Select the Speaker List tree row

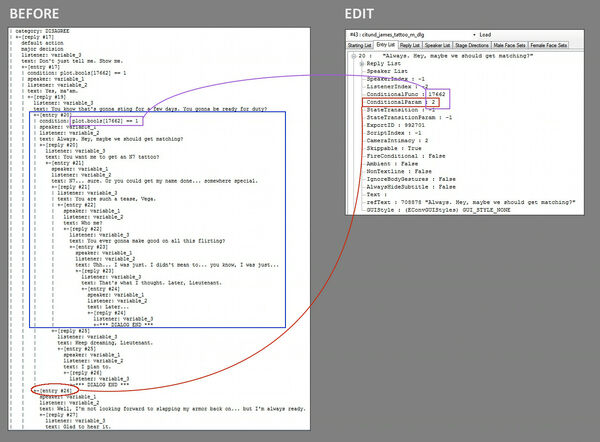[387, 71]
